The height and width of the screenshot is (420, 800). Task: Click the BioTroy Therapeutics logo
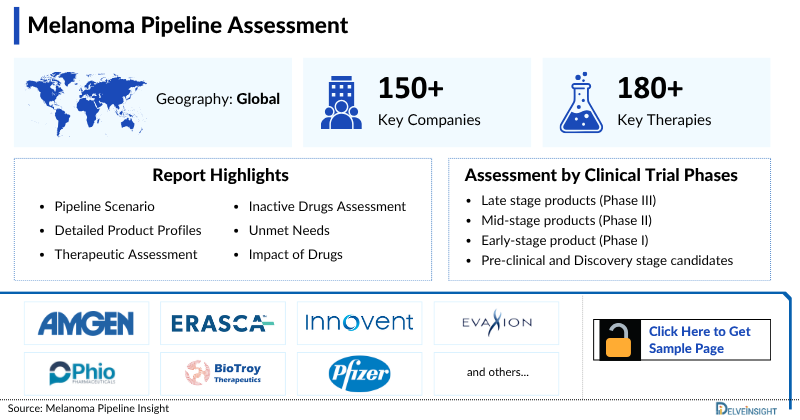click(223, 373)
